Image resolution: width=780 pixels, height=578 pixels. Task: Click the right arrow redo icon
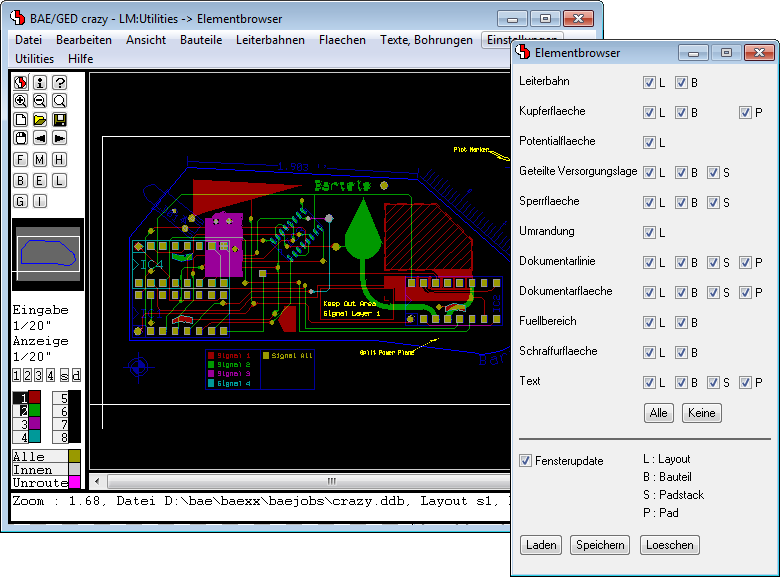tap(60, 137)
